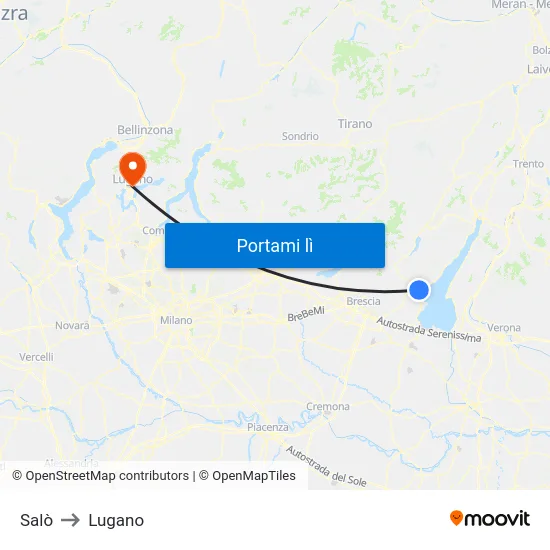Screen dimensions: 550x550
Task: Click the Novara city label
Action: (x=72, y=326)
